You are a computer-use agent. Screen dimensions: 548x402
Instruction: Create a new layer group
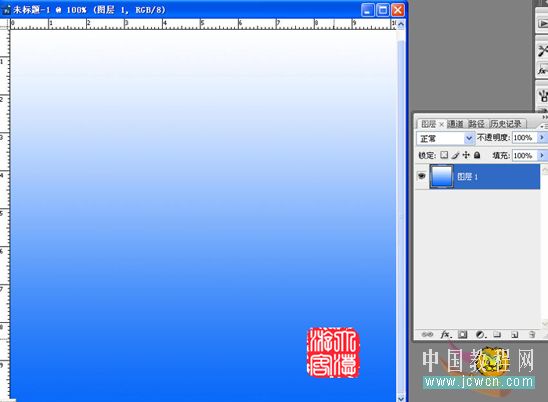[497, 335]
